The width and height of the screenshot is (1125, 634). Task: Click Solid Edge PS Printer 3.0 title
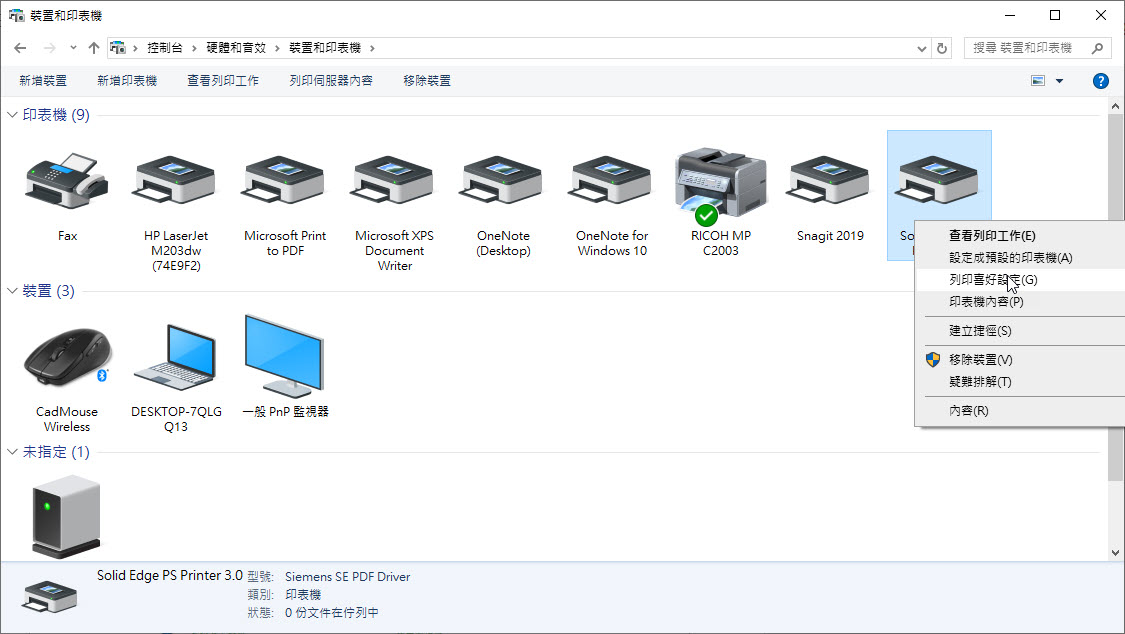(x=170, y=575)
